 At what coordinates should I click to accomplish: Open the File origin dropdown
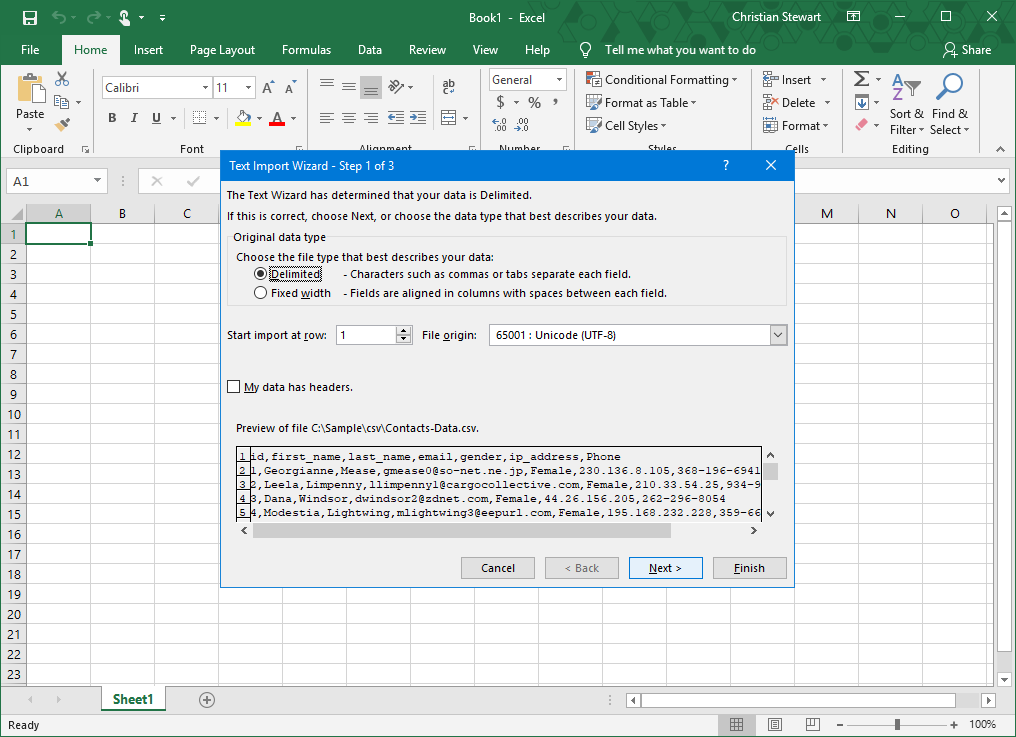click(778, 335)
